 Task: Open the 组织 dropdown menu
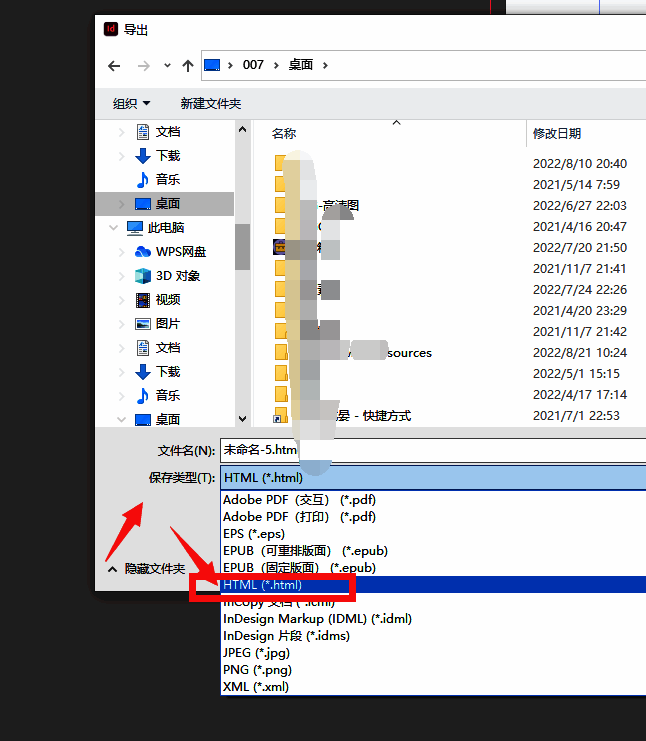click(132, 104)
